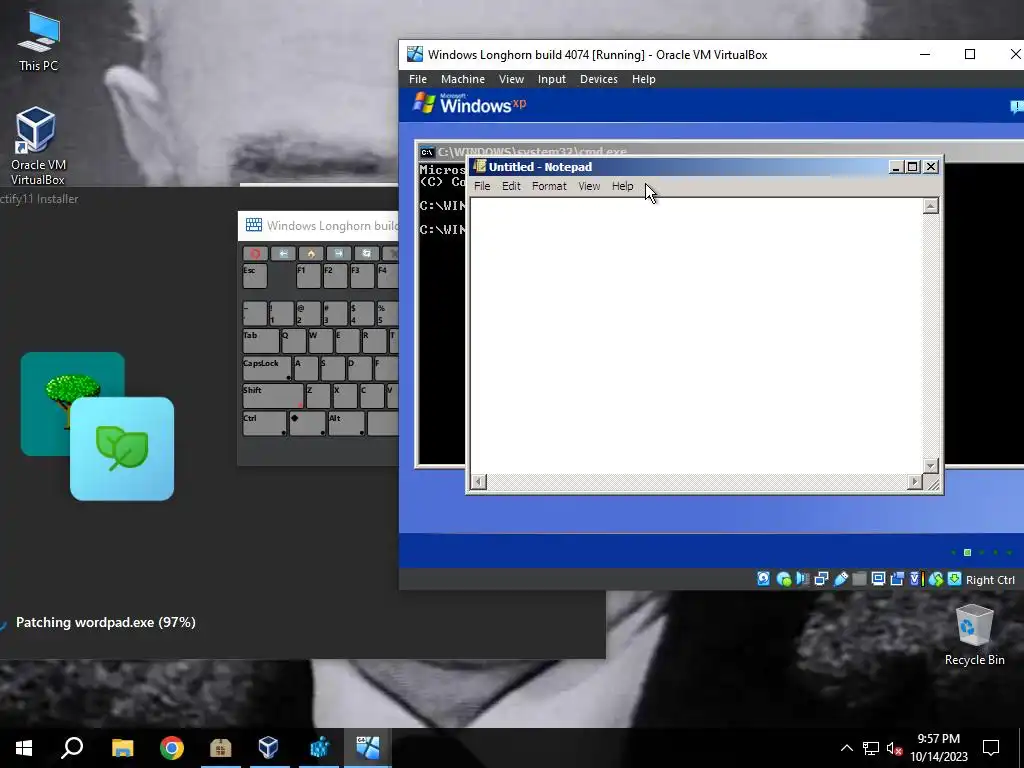
Task: Click the network adapter icon in VirtualBox status bar
Action: (822, 579)
